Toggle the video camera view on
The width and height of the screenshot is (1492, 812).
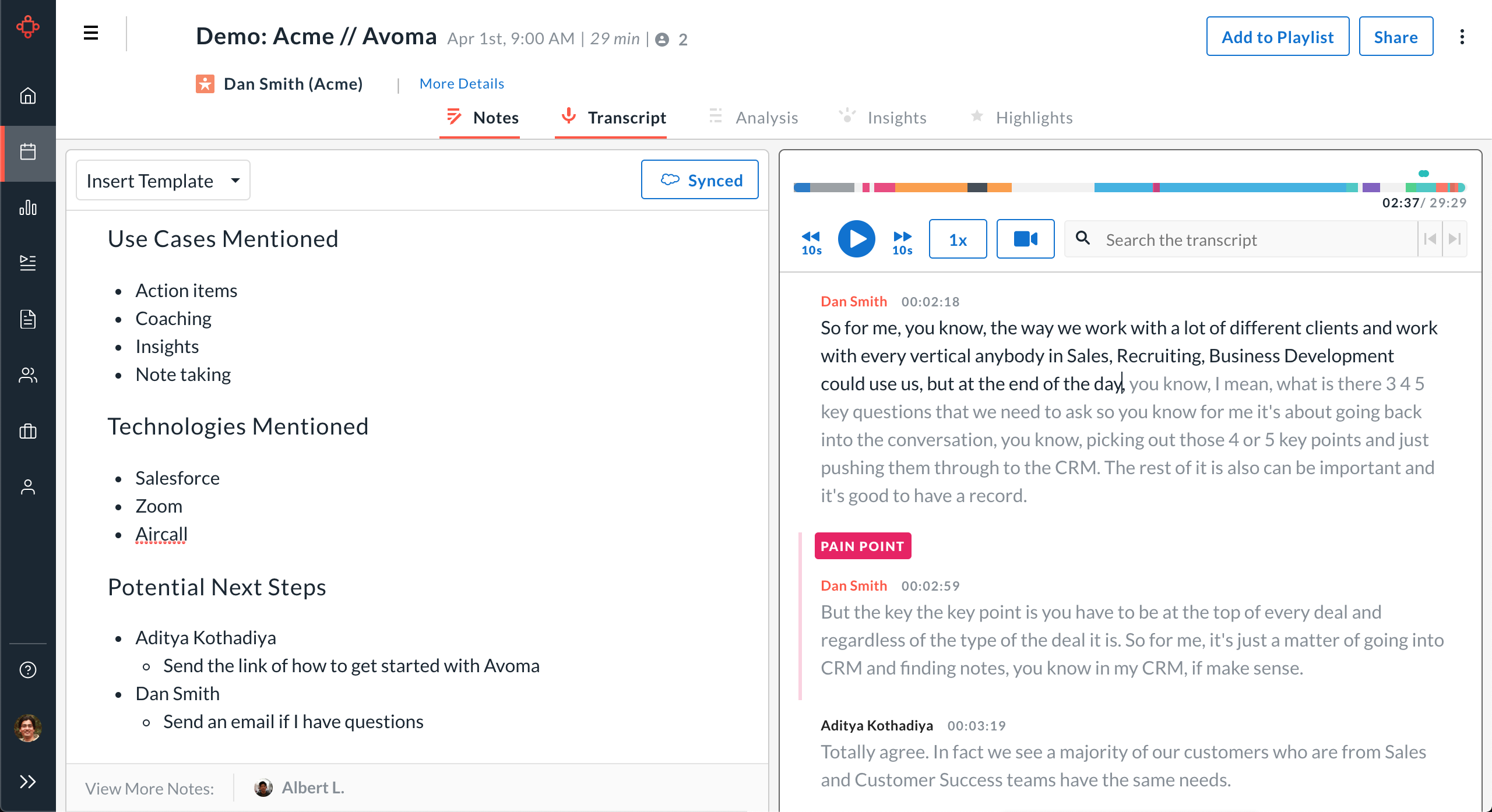tap(1026, 239)
